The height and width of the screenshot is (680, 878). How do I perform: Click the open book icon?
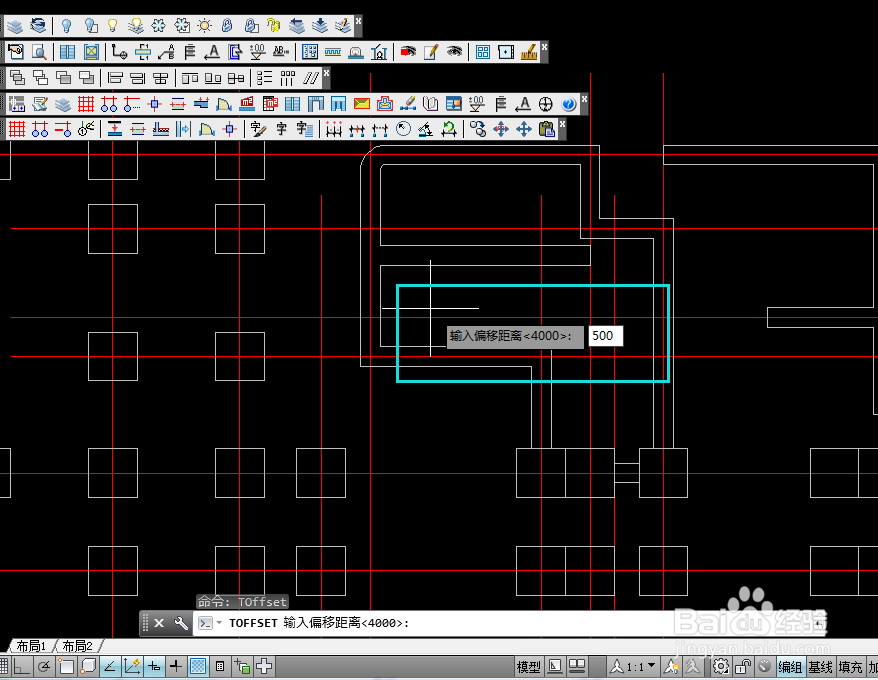click(x=431, y=104)
